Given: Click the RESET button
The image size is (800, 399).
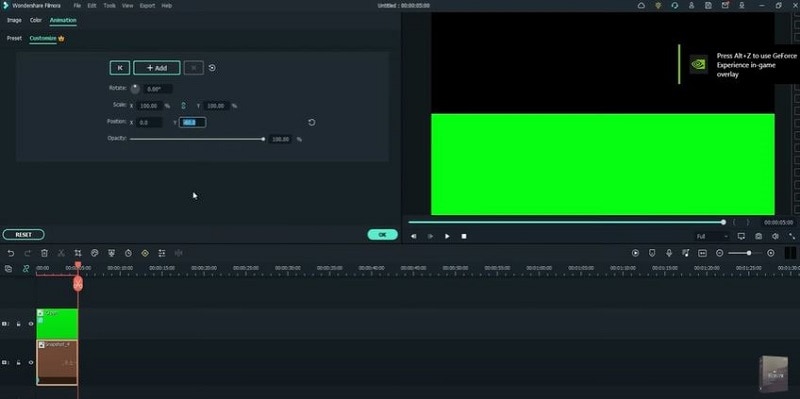Looking at the screenshot, I should (x=23, y=235).
